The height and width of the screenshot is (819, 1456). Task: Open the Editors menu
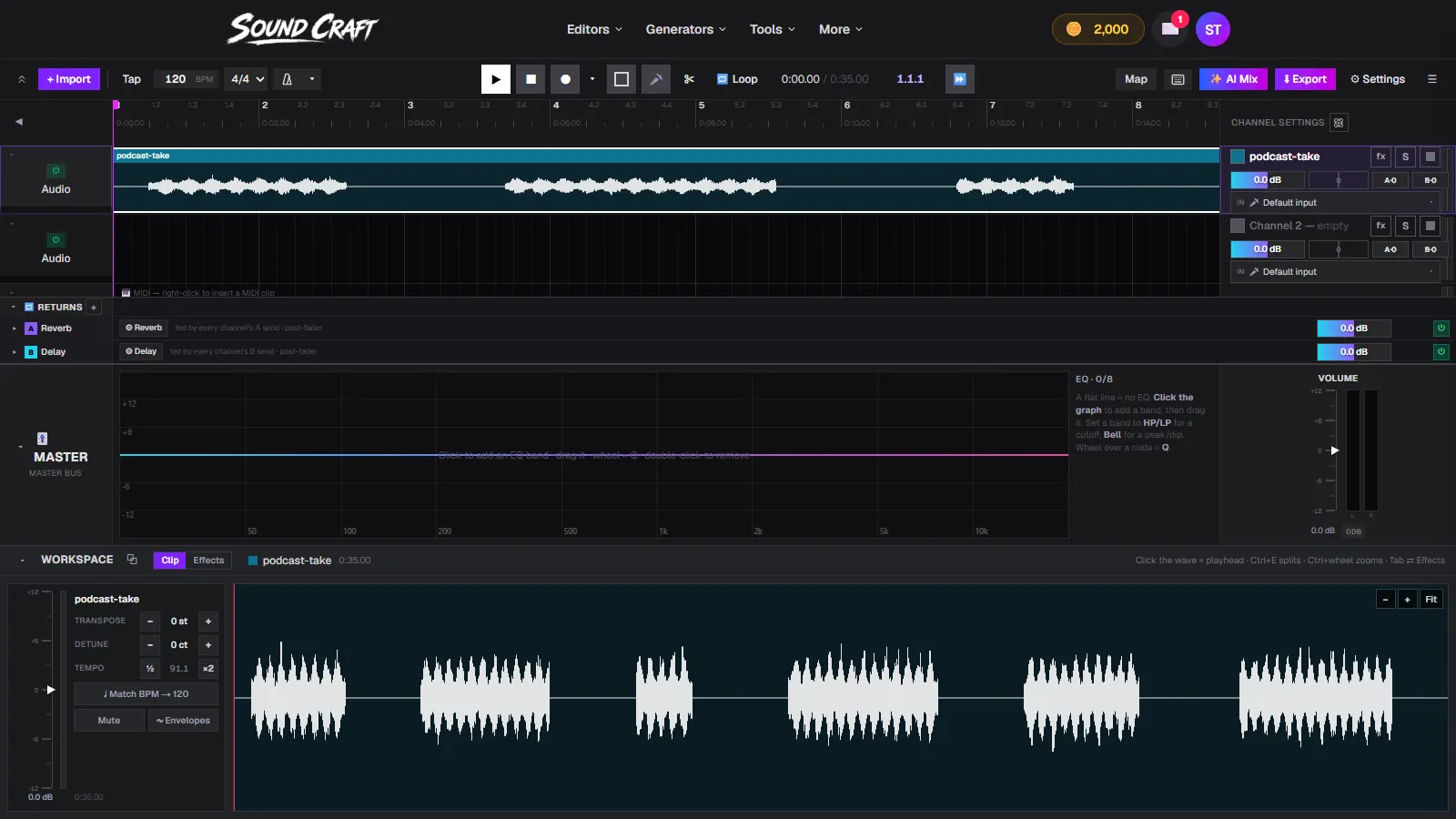click(594, 29)
